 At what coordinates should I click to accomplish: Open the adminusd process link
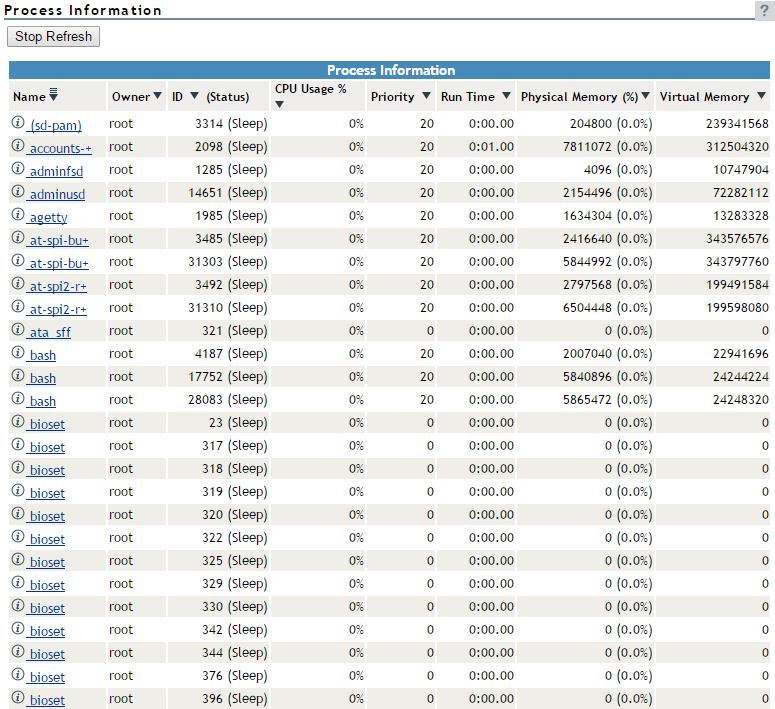coord(57,194)
